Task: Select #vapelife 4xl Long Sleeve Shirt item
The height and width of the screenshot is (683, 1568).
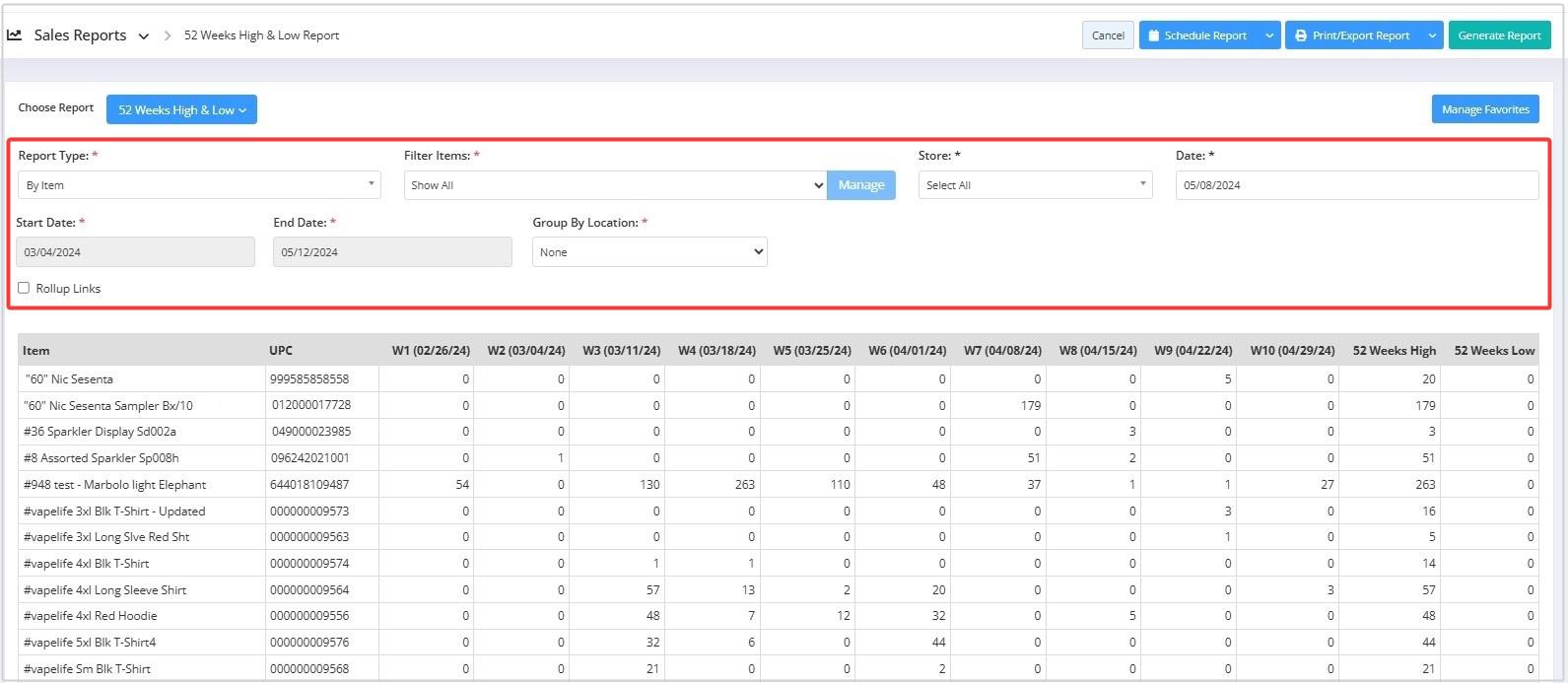Action: (104, 590)
